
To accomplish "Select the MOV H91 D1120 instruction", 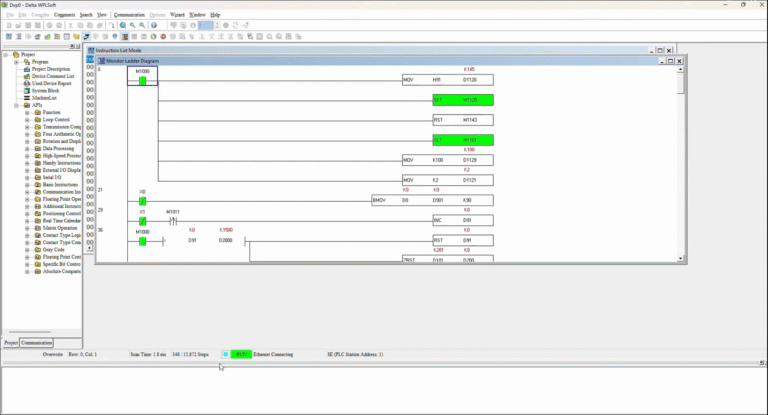I will 448,80.
